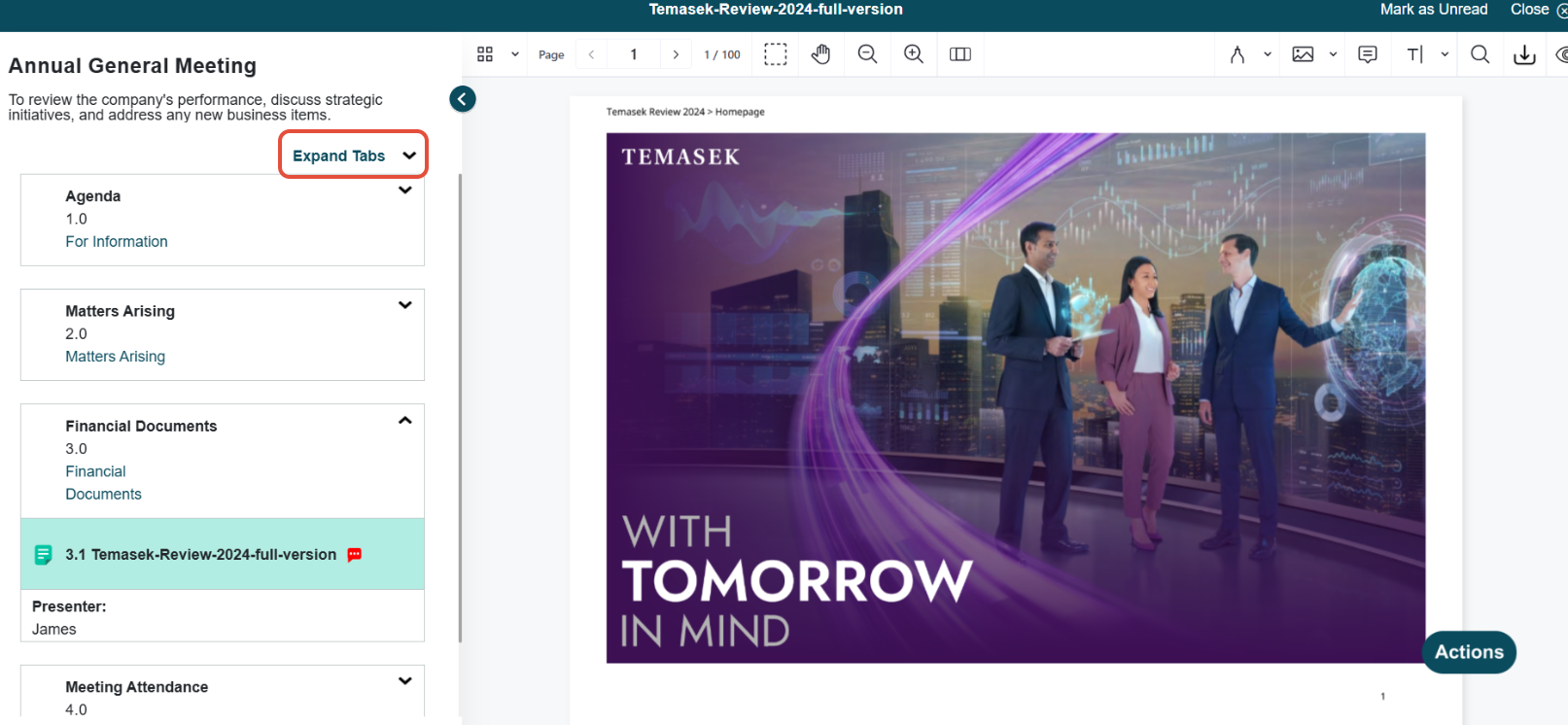Viewport: 1568px width, 725px height.
Task: Click the green document icon beside item 3.1
Action: coord(43,555)
